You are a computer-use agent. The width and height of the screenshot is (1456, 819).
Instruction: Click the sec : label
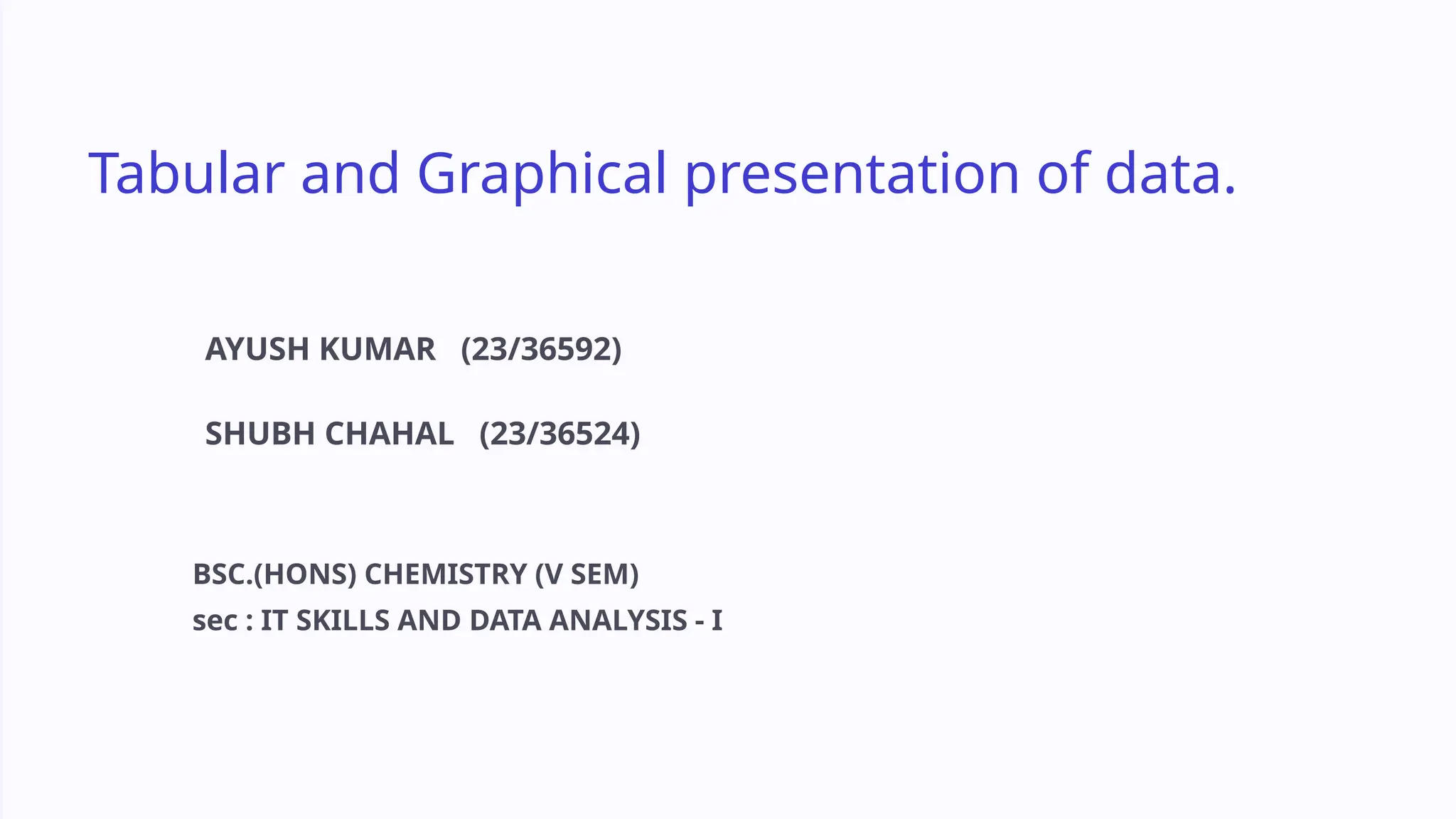pos(223,621)
